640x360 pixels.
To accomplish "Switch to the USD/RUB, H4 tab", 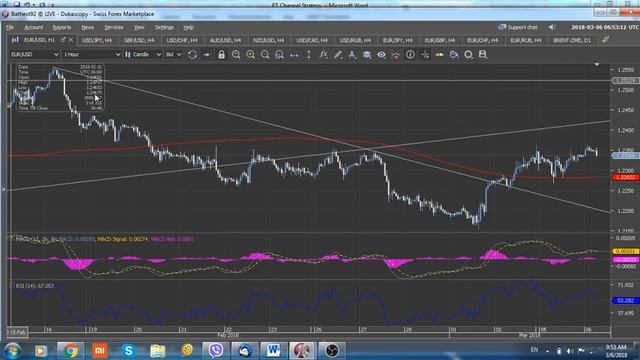I will coord(355,40).
